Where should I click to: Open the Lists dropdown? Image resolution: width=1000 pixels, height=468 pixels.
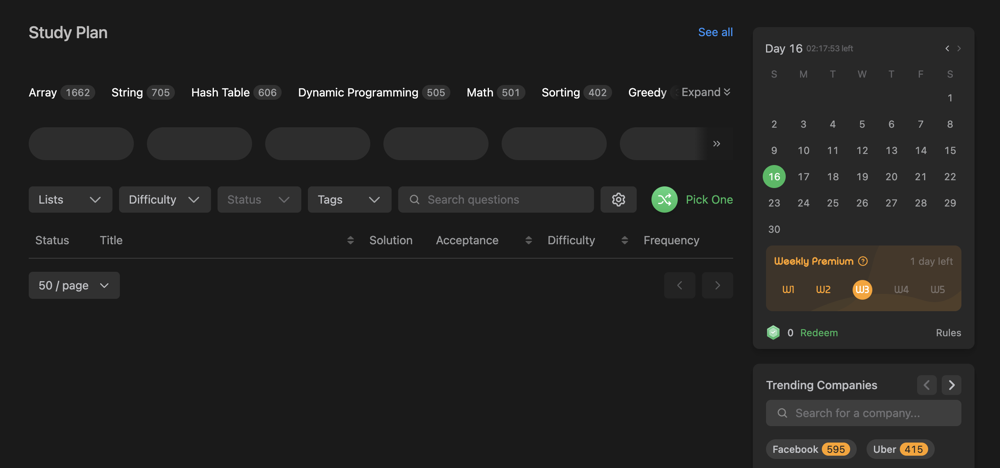(x=70, y=200)
